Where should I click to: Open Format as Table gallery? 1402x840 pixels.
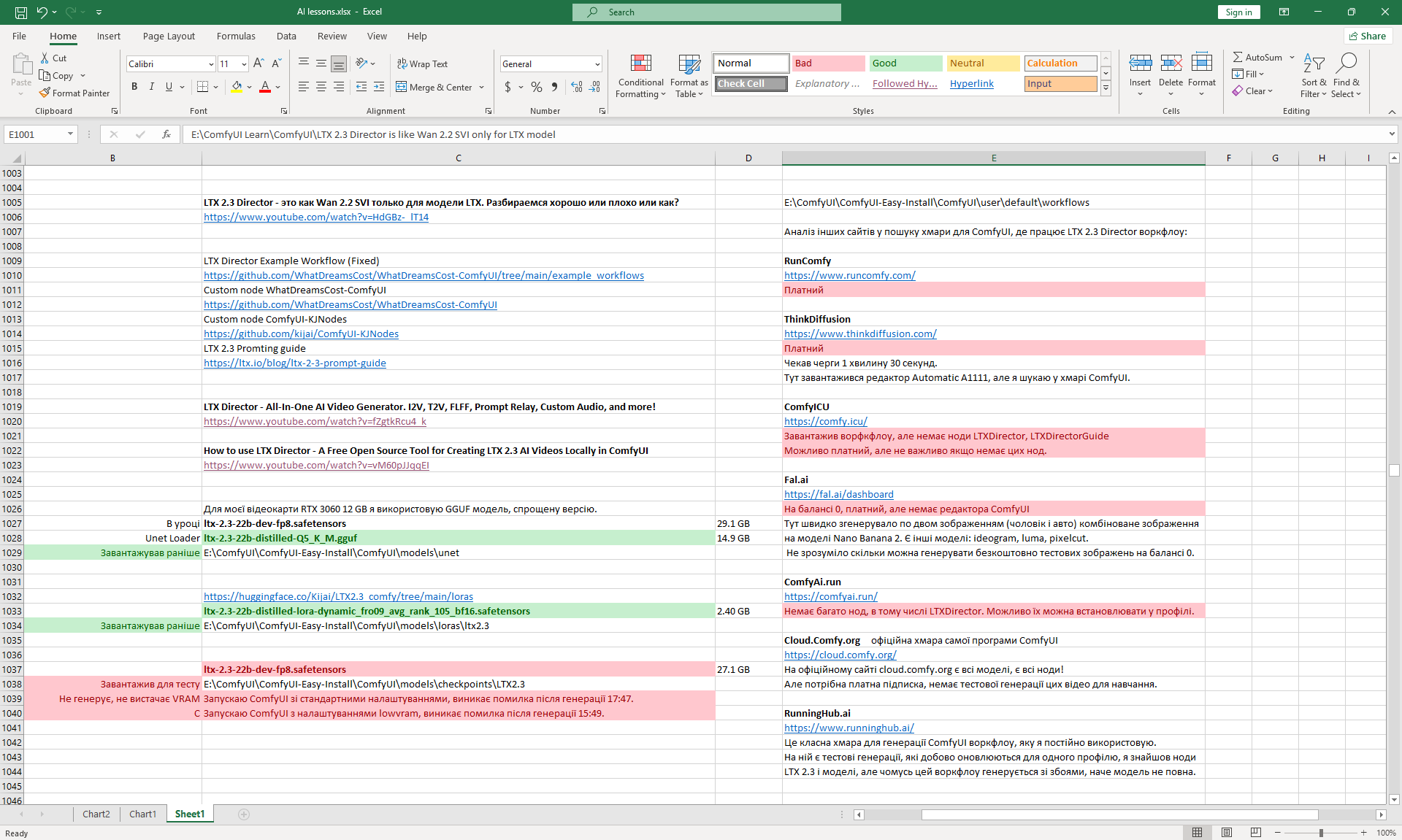point(689,76)
